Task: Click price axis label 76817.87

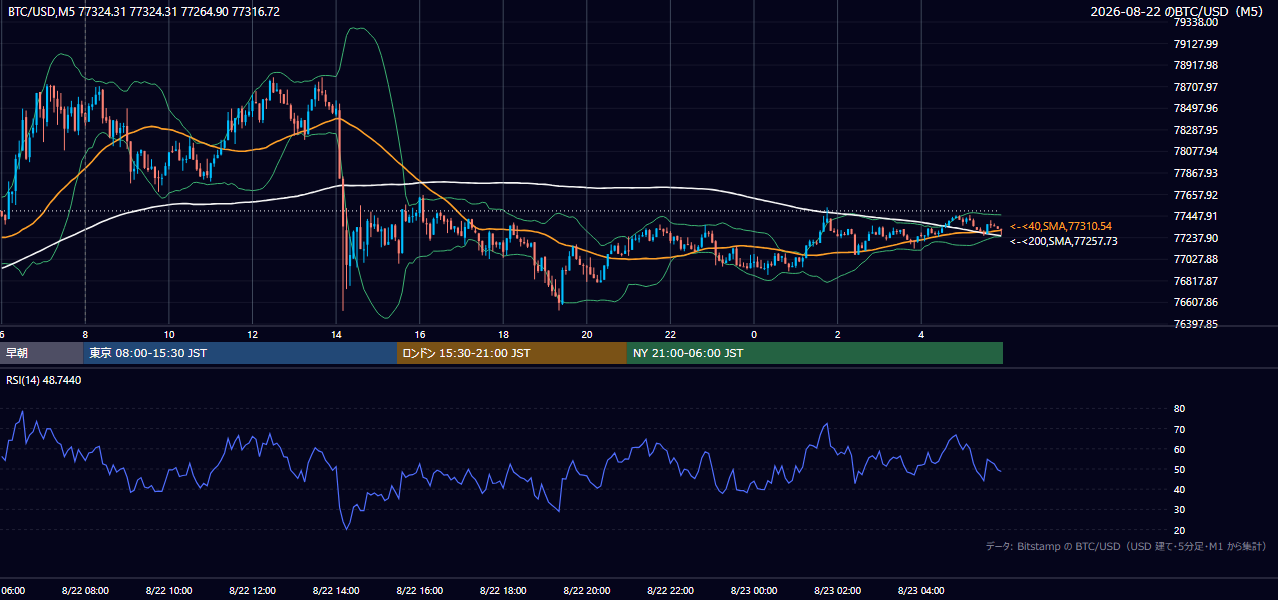Action: coord(1195,281)
